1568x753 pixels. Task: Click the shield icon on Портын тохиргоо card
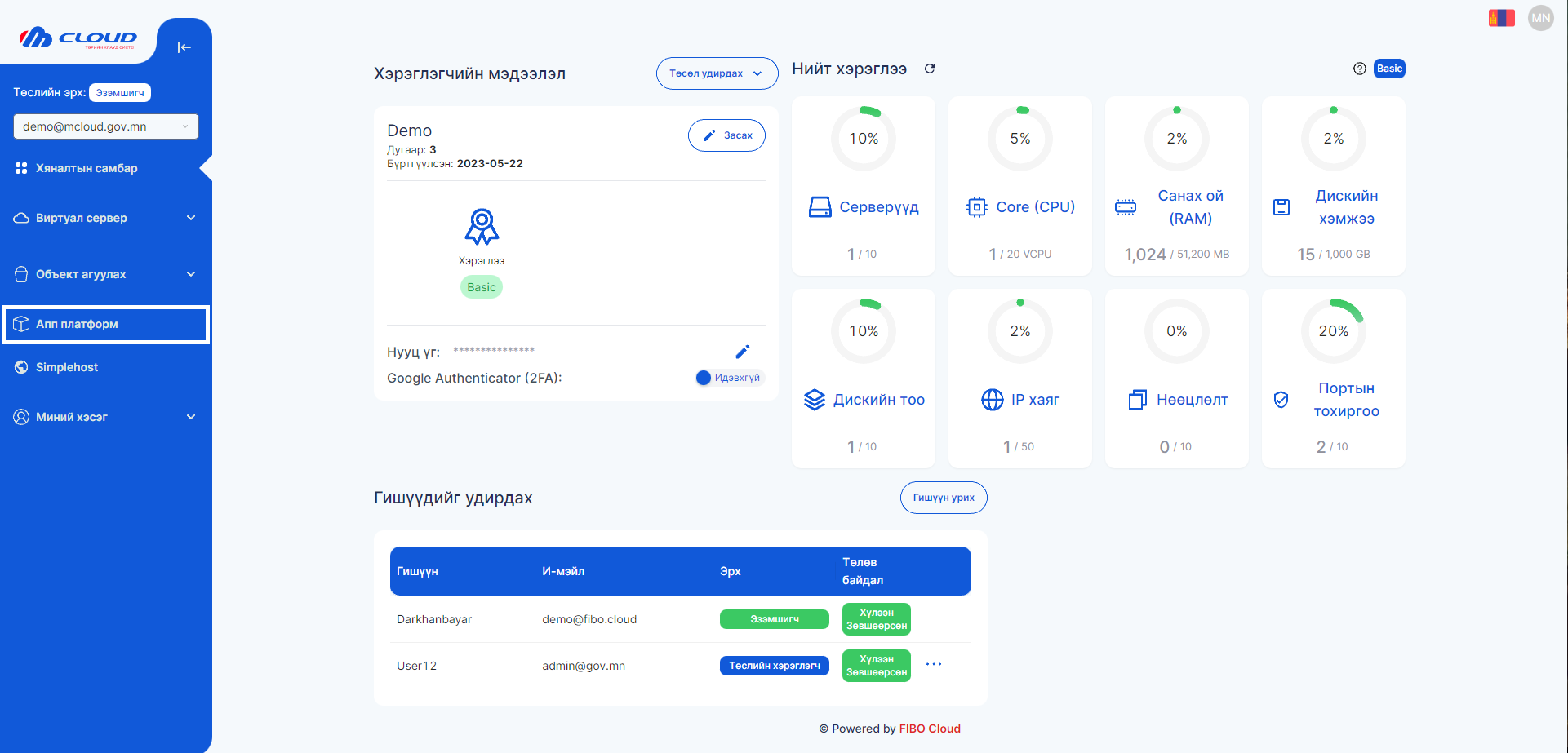click(x=1281, y=400)
